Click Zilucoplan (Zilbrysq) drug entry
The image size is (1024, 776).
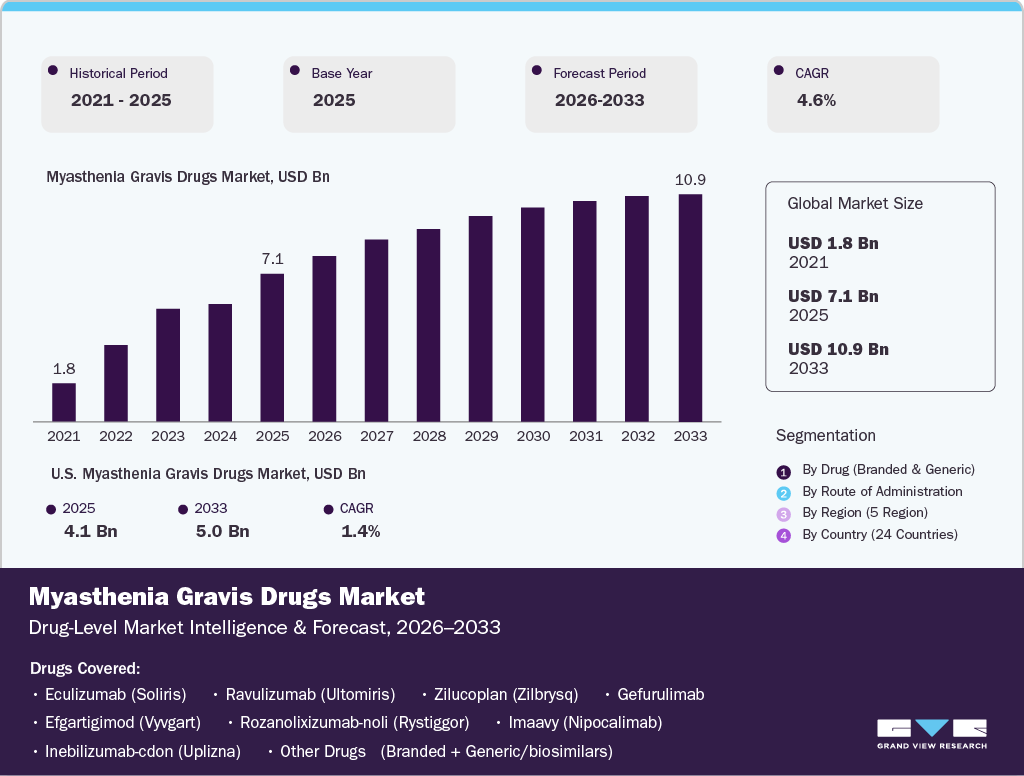point(506,694)
